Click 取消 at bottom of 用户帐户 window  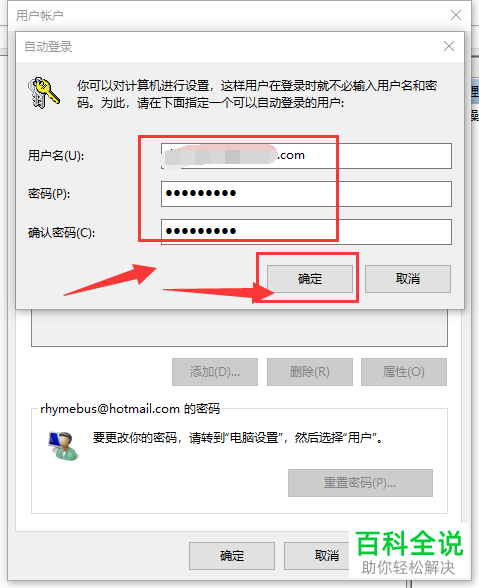click(317, 555)
